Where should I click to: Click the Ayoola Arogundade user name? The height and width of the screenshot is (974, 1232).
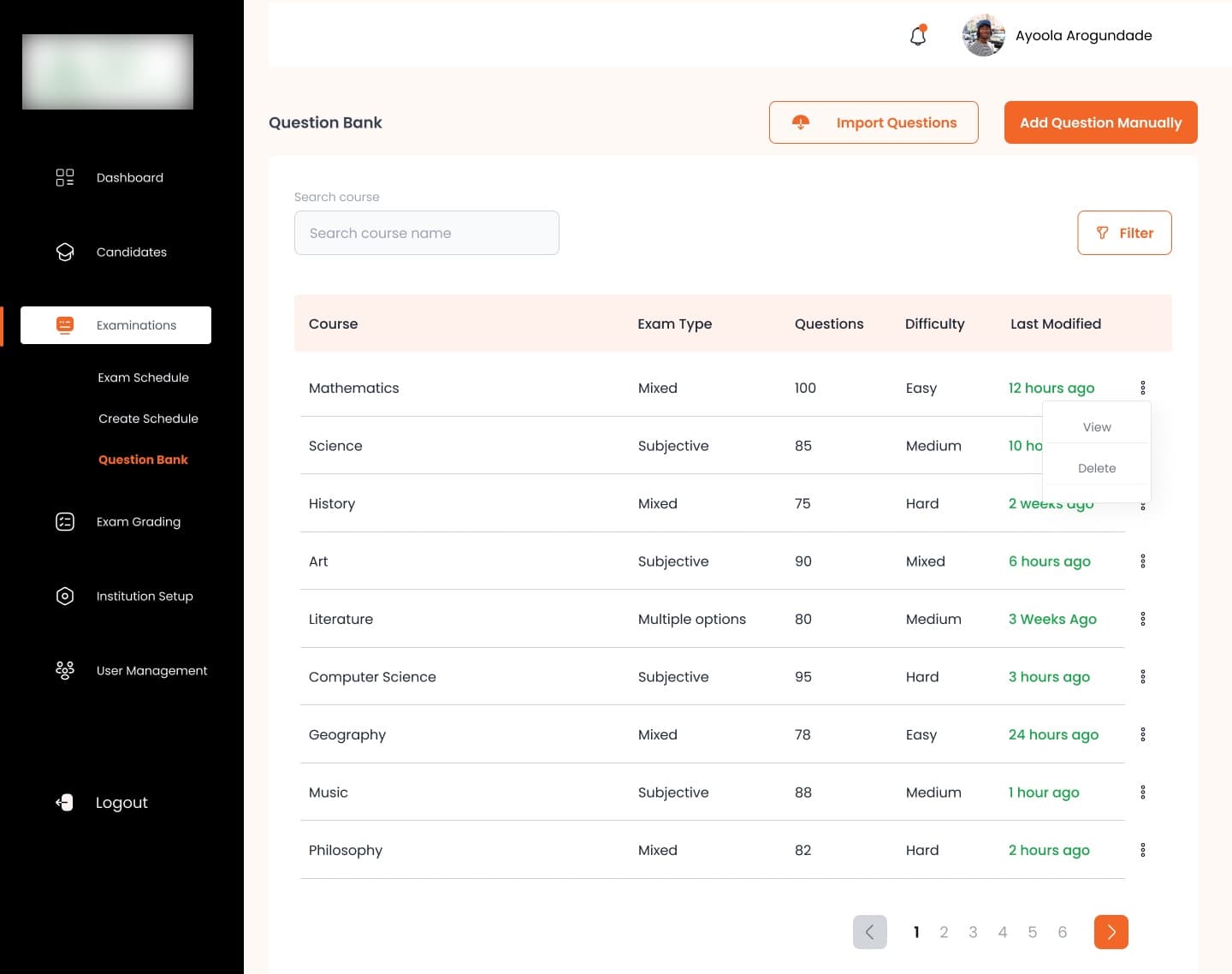[x=1083, y=35]
